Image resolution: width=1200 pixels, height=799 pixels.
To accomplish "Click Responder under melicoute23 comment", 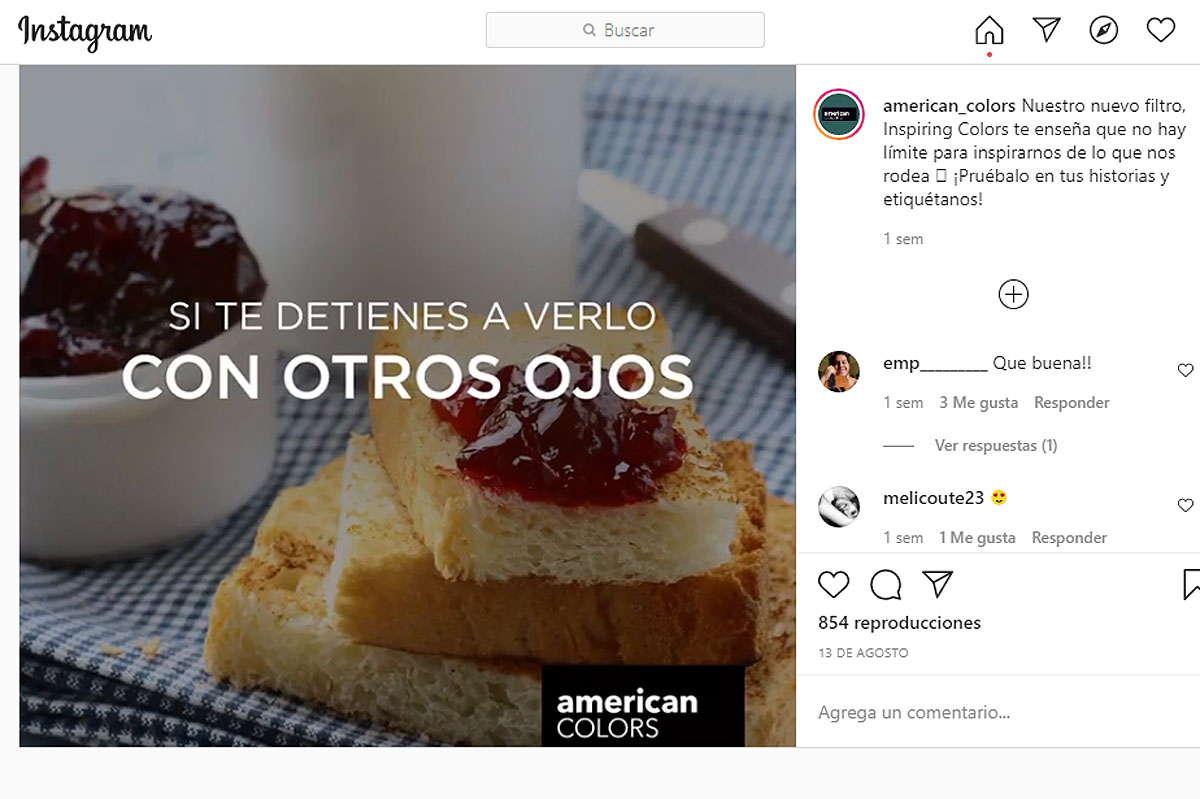I will pos(1069,537).
